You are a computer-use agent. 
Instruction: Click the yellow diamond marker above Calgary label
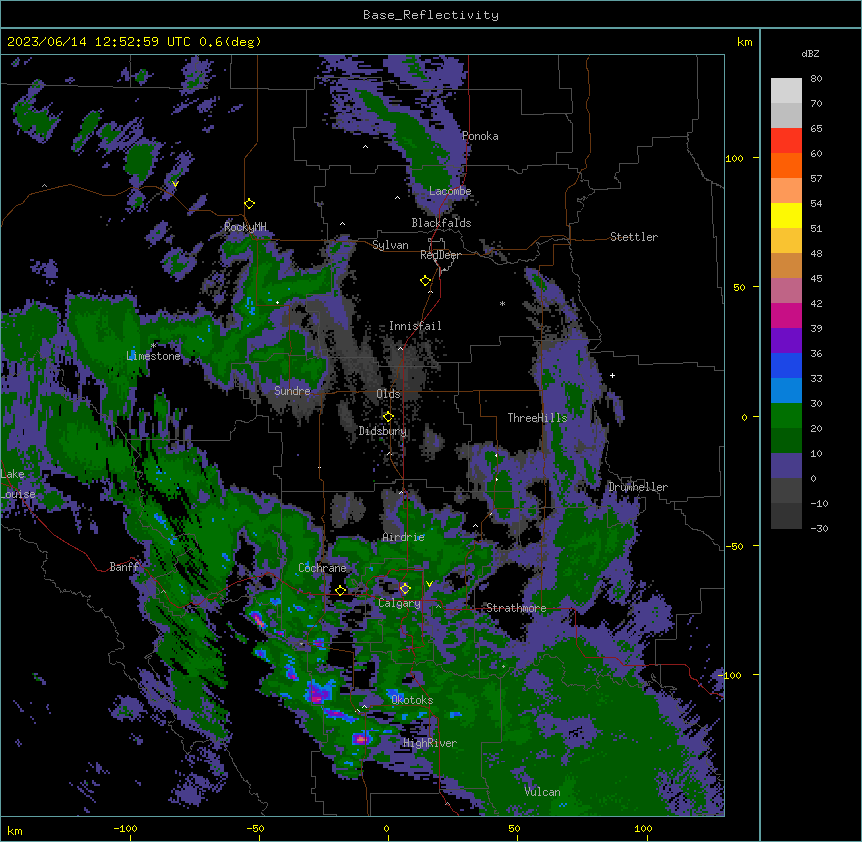405,588
